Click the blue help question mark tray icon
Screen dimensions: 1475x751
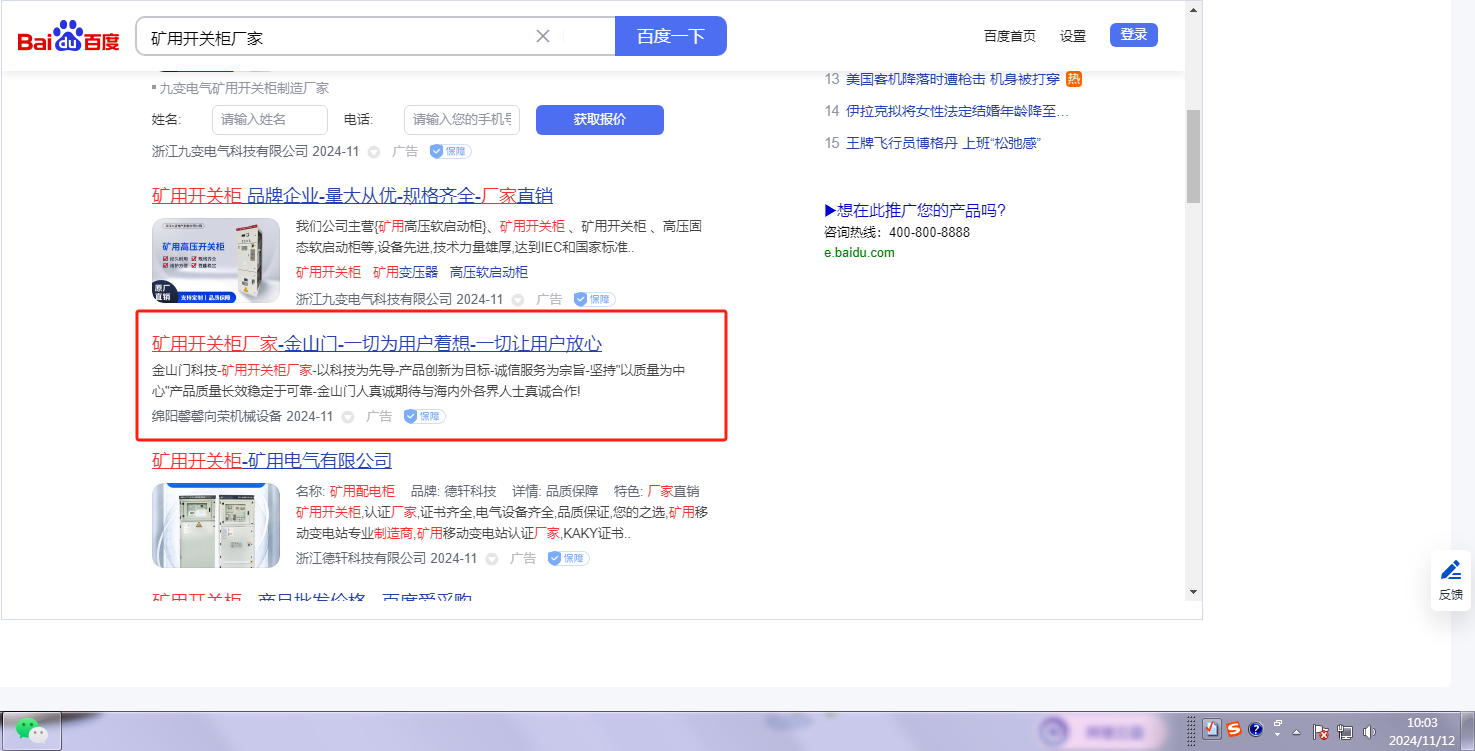pos(1256,729)
